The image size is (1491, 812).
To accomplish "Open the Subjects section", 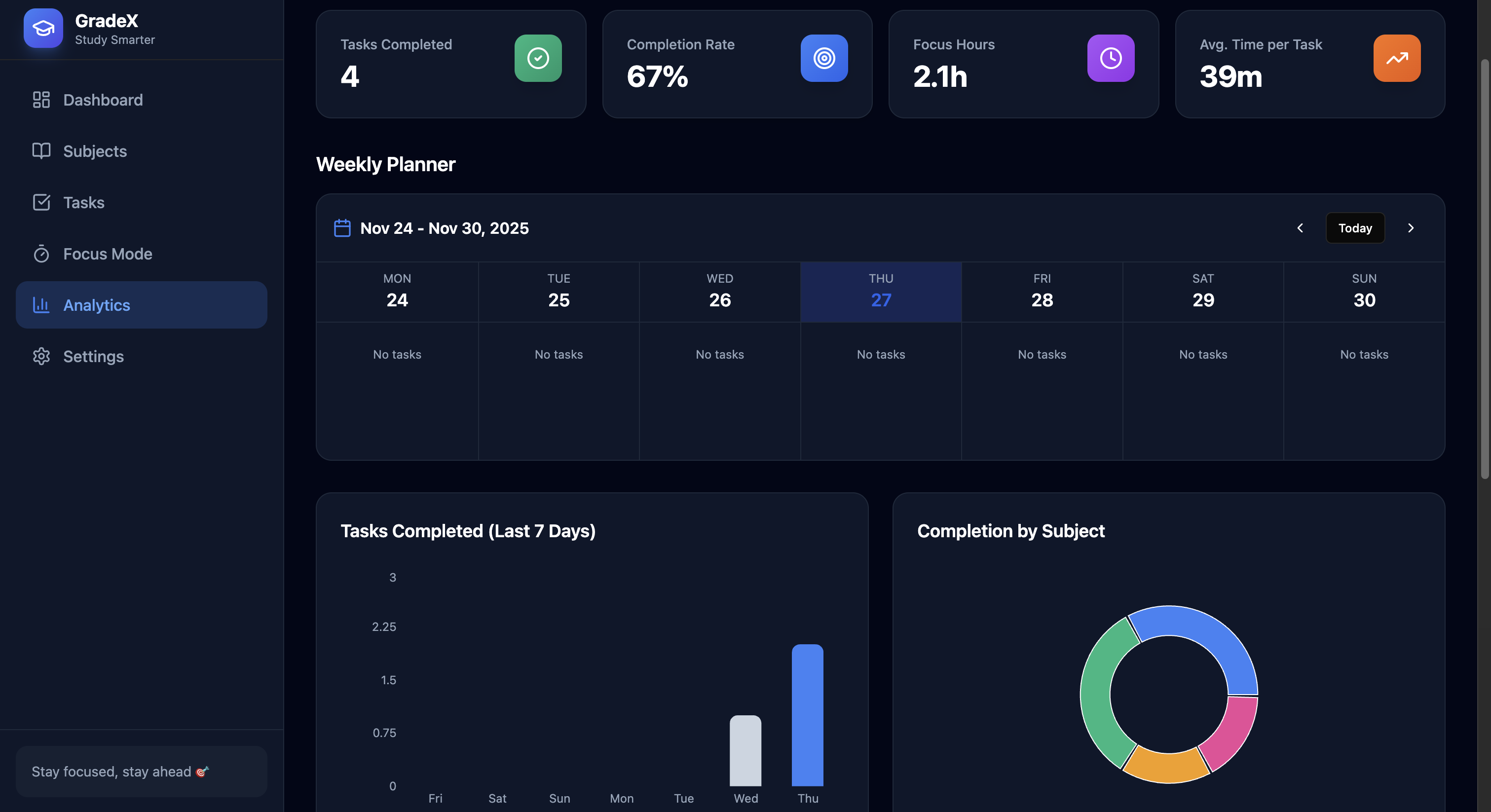I will pyautogui.click(x=94, y=151).
